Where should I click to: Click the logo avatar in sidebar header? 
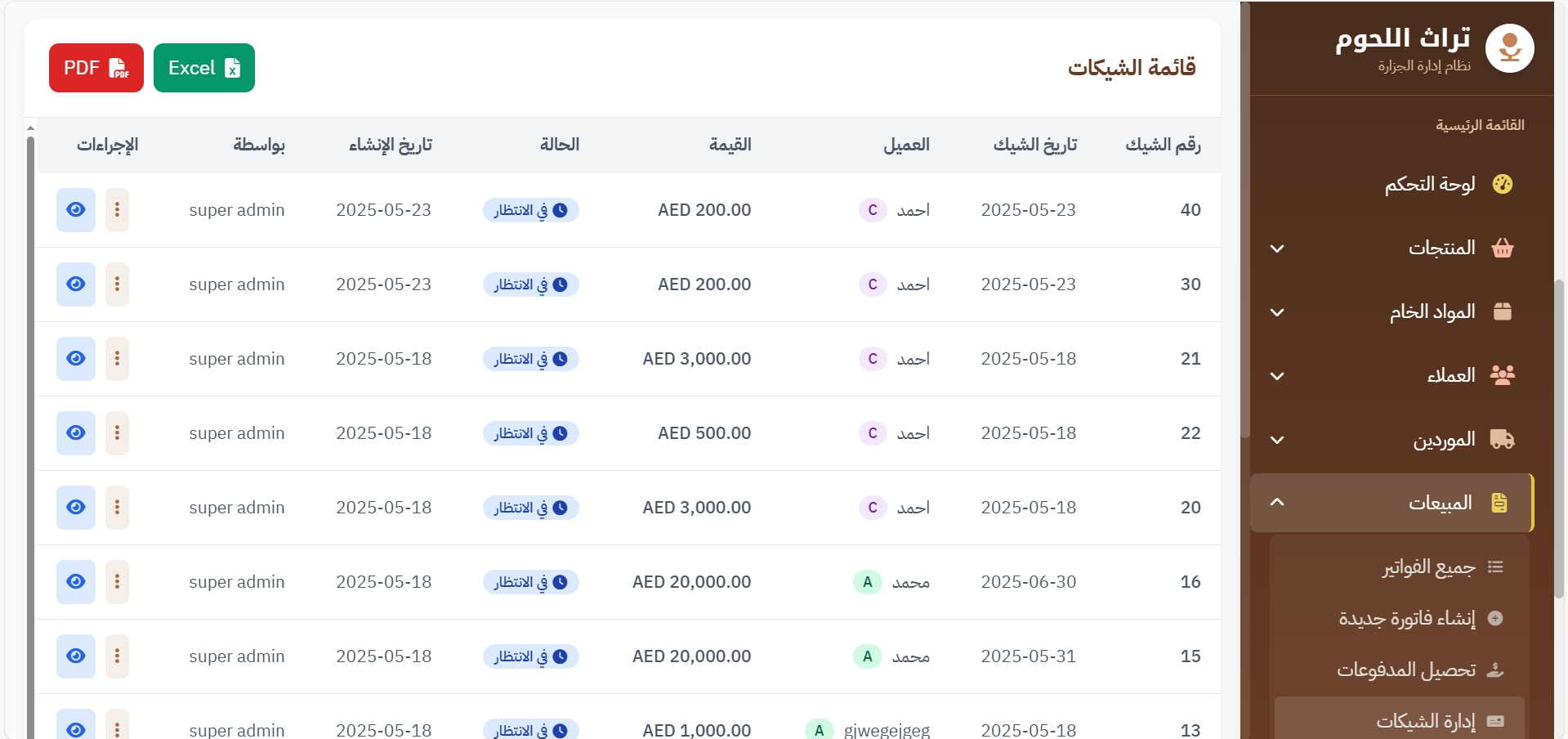pos(1508,48)
